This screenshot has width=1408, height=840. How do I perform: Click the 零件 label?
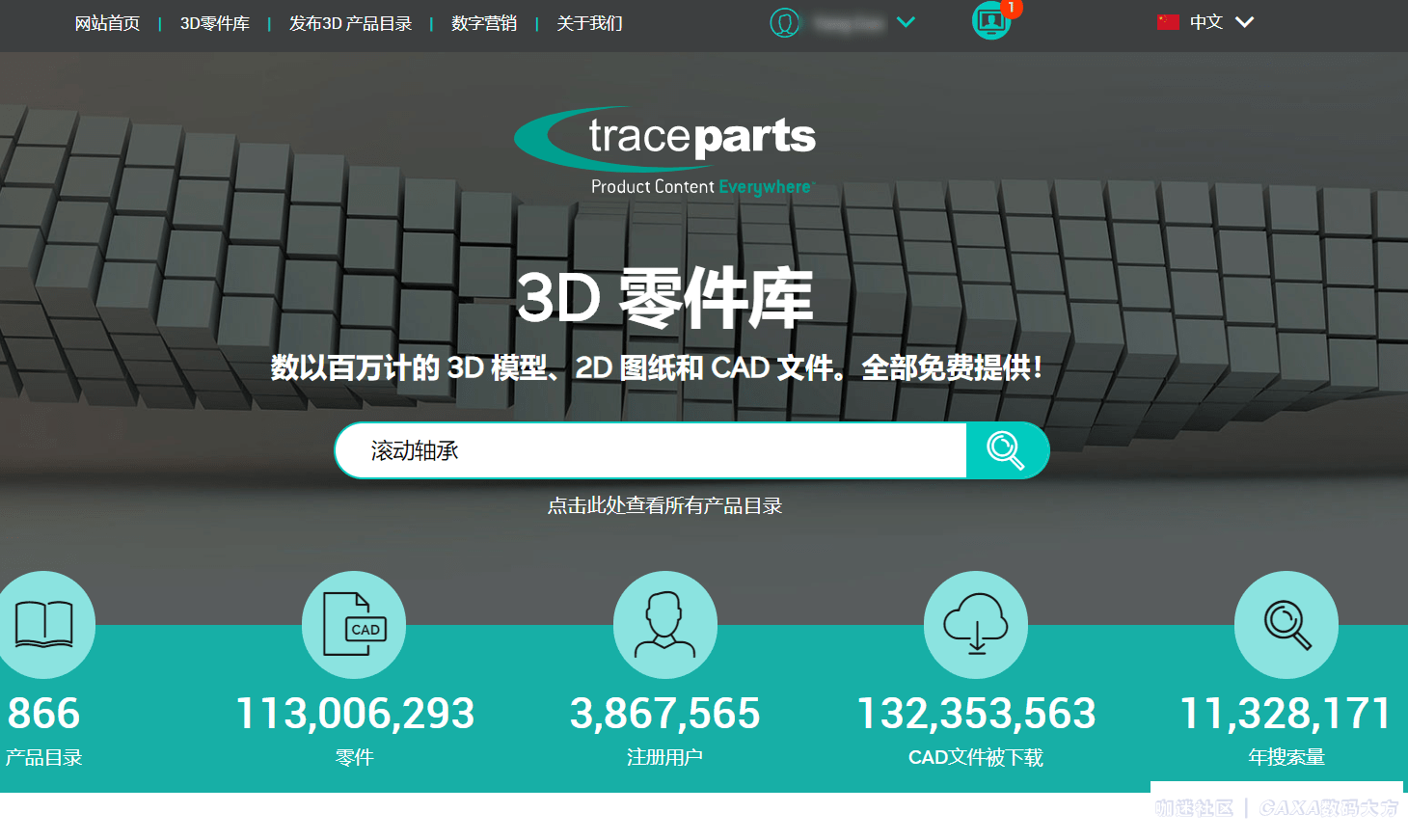tap(355, 758)
